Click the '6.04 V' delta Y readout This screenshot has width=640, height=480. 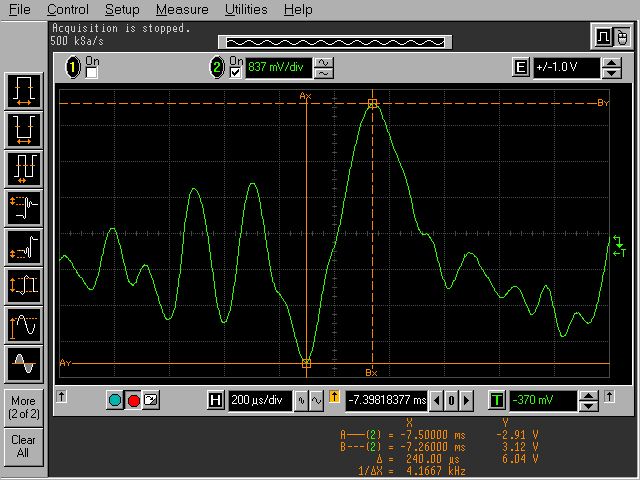point(520,459)
